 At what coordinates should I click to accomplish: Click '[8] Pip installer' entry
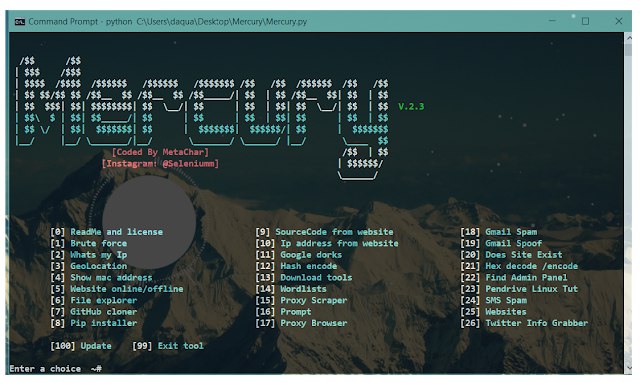(x=93, y=323)
